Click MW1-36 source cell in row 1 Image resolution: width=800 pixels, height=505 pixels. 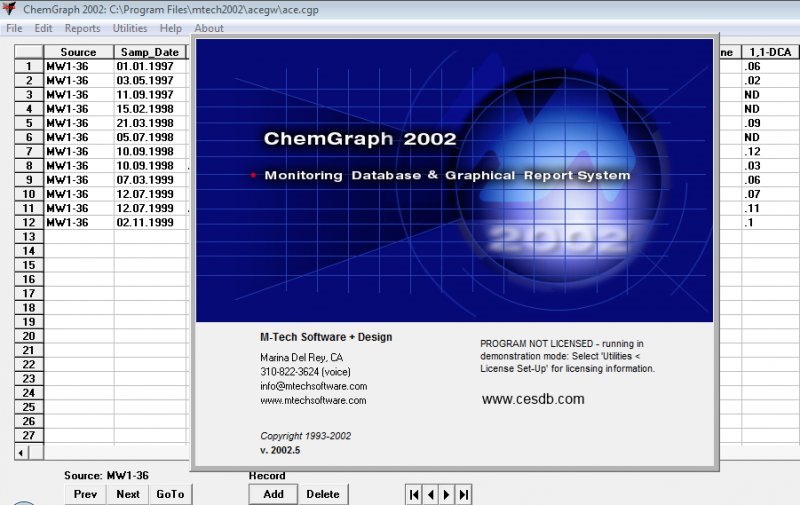tap(79, 66)
